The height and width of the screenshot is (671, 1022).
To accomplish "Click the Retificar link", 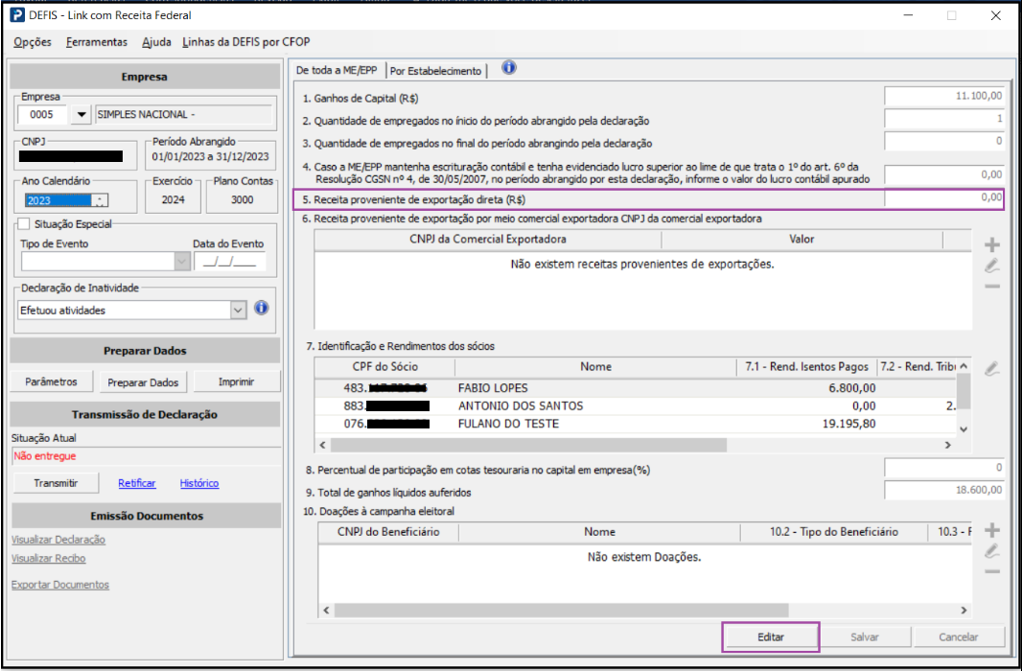I will click(x=137, y=484).
